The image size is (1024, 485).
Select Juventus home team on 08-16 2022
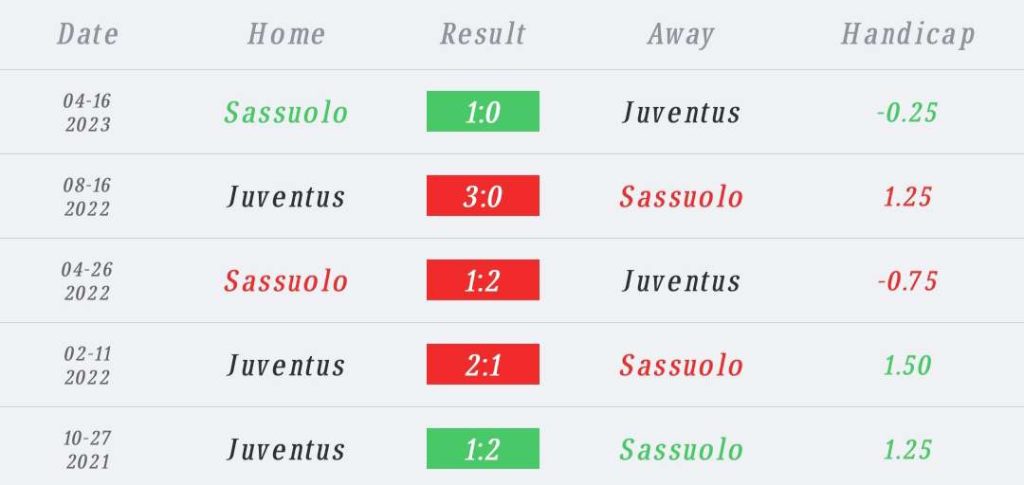[286, 196]
